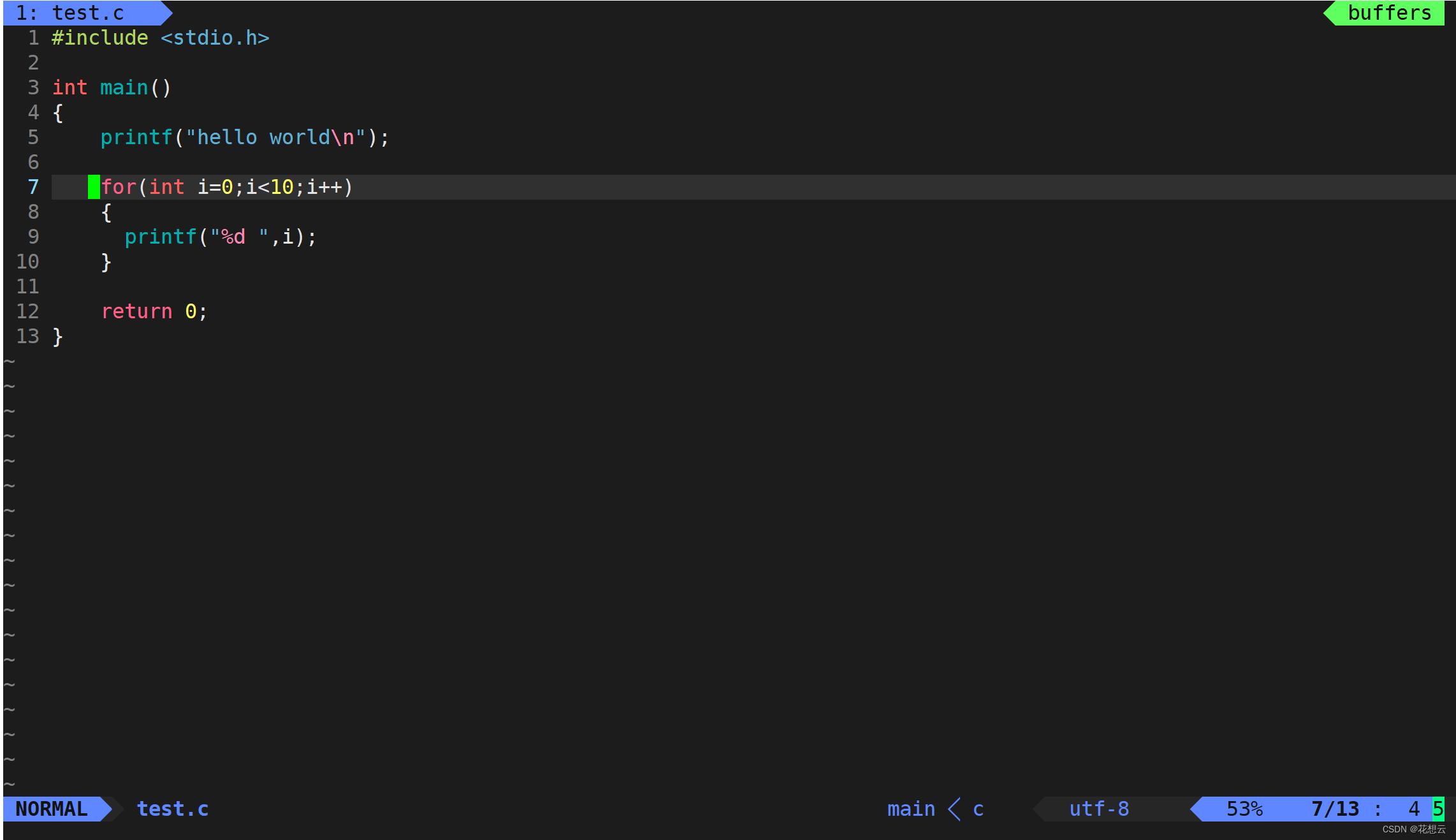
Task: Click the 53% scroll position indicator
Action: (x=1244, y=808)
